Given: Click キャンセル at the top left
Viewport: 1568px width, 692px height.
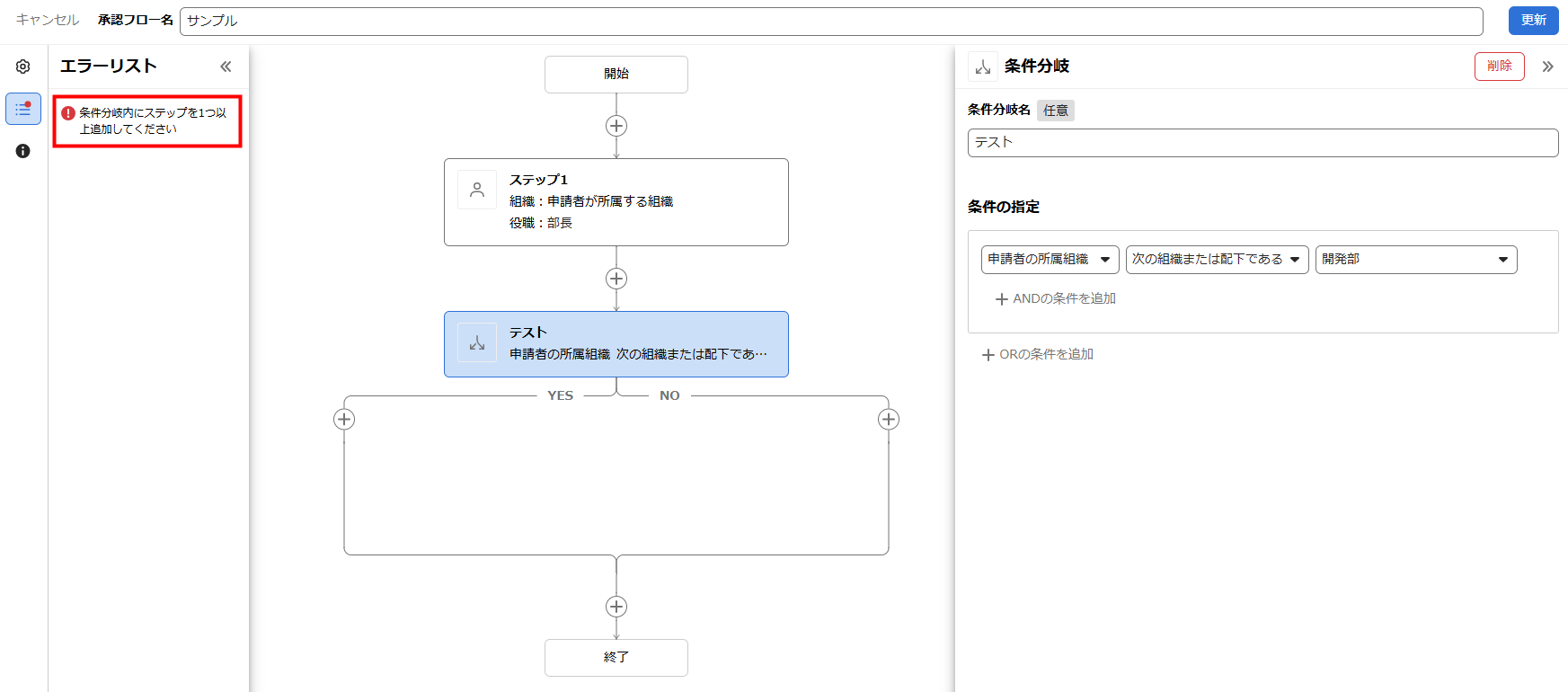Looking at the screenshot, I should click(x=48, y=20).
